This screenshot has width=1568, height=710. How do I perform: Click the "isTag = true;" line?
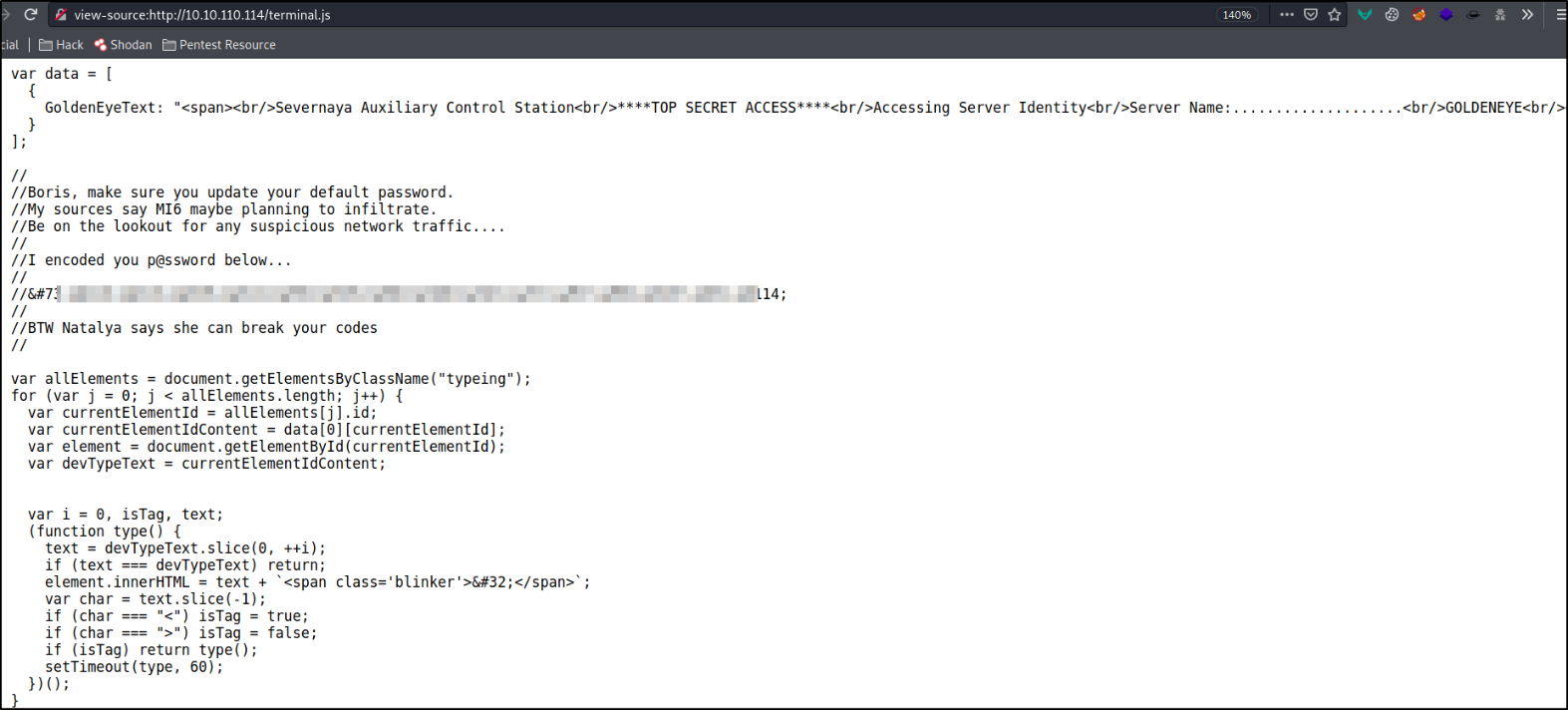pos(176,616)
